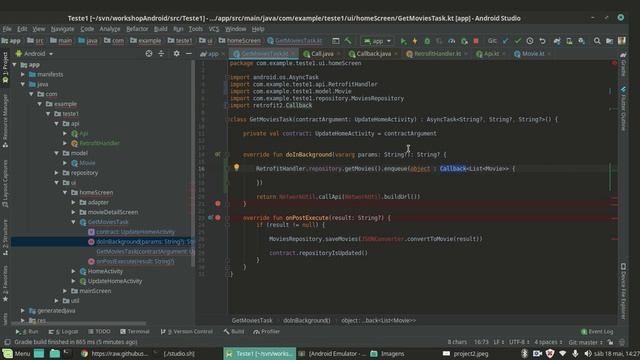Toggle the Structure tool window side button
640x360 pixels.
pos(5,239)
